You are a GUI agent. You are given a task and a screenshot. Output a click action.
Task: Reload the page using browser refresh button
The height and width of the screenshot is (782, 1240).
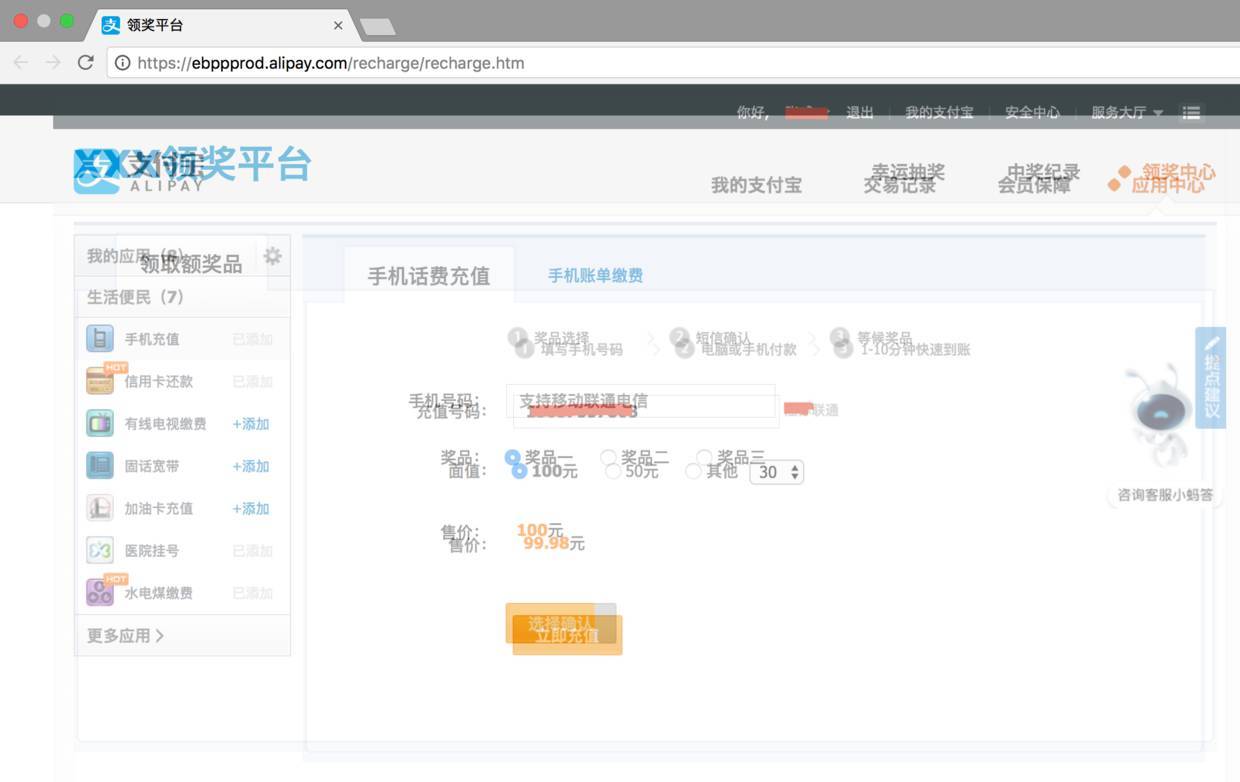coord(86,62)
